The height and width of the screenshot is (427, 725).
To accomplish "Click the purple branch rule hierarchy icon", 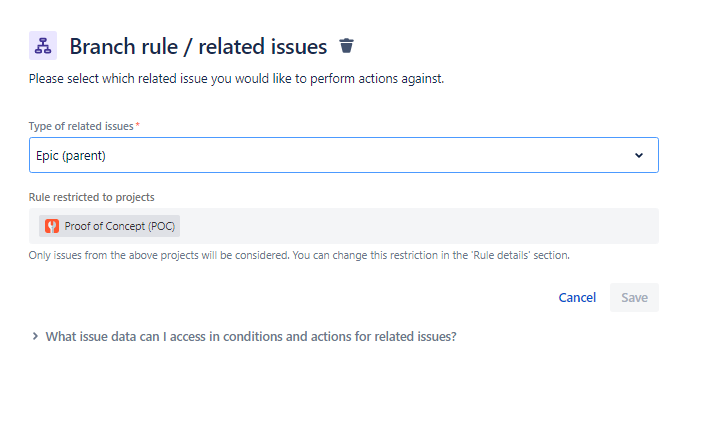I will (x=43, y=46).
